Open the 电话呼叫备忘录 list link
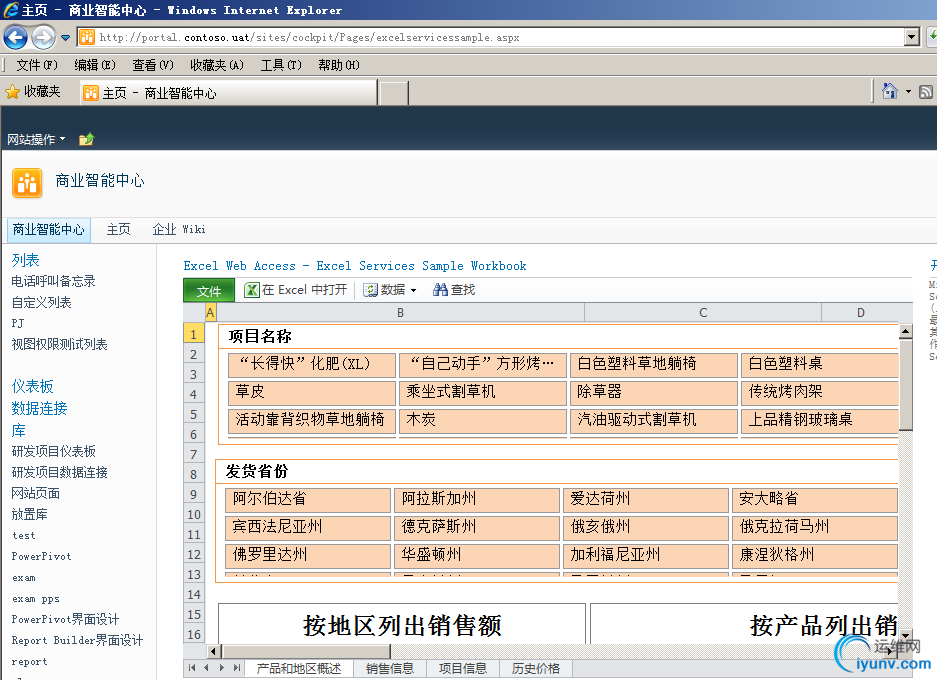Image resolution: width=937 pixels, height=680 pixels. 53,281
